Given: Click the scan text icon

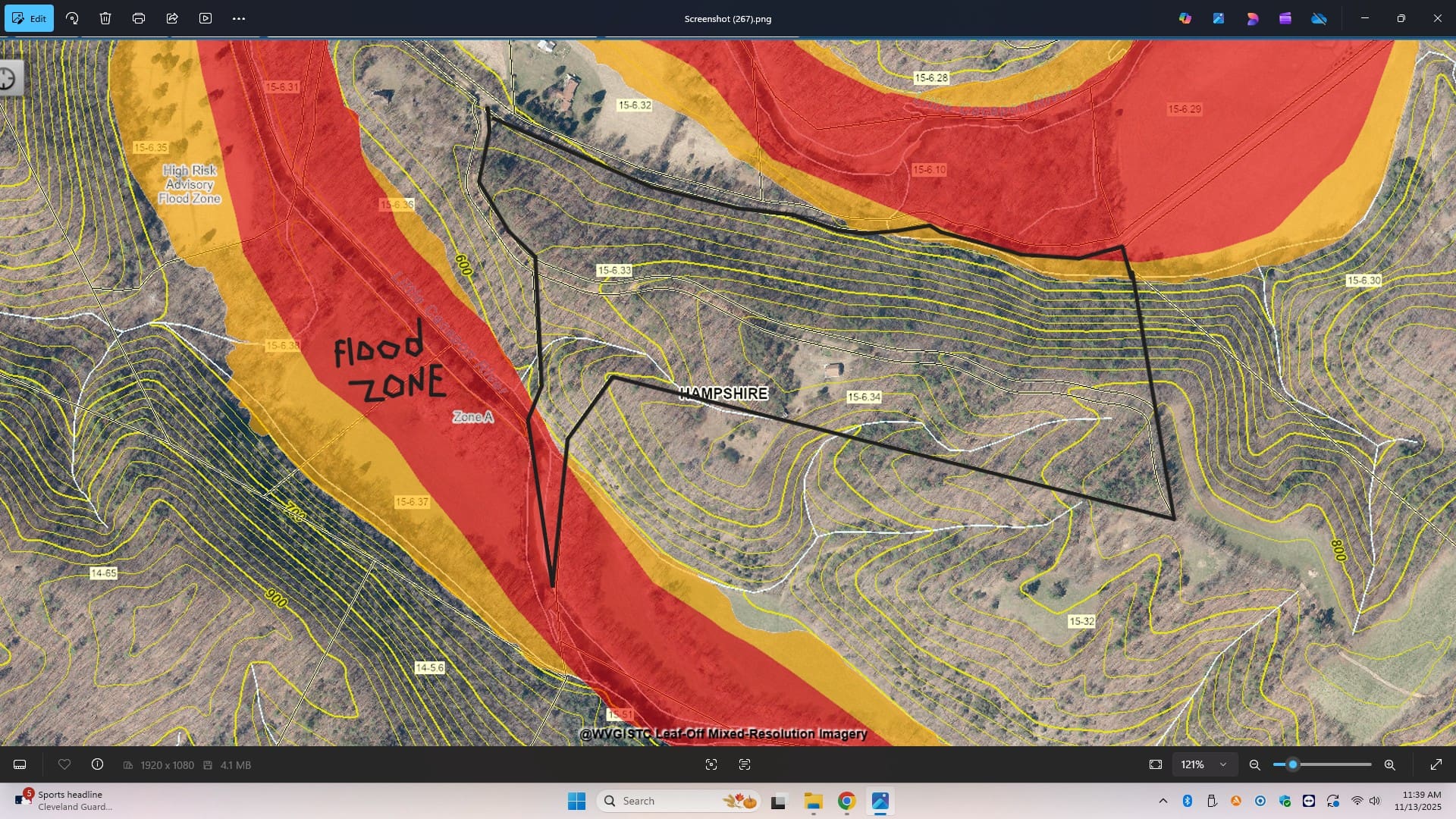Looking at the screenshot, I should point(745,764).
